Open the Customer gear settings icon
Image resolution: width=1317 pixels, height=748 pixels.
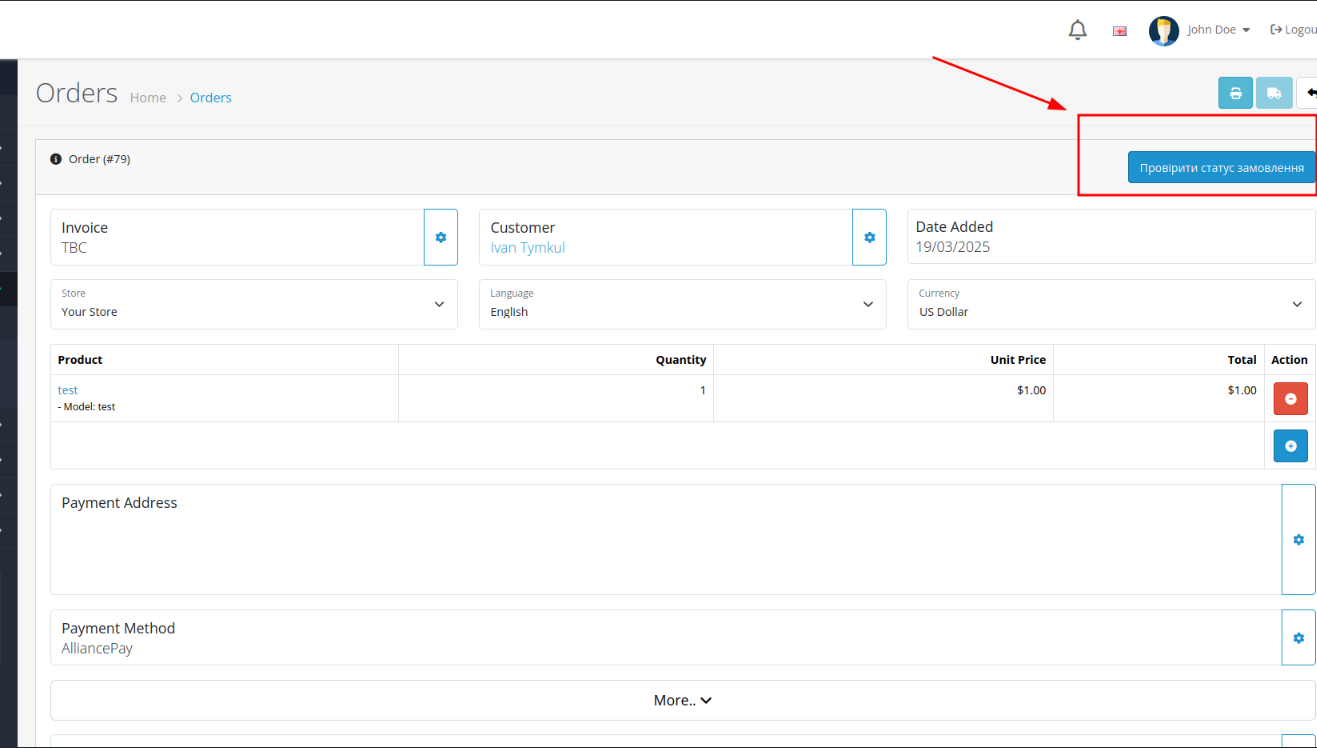pyautogui.click(x=869, y=237)
